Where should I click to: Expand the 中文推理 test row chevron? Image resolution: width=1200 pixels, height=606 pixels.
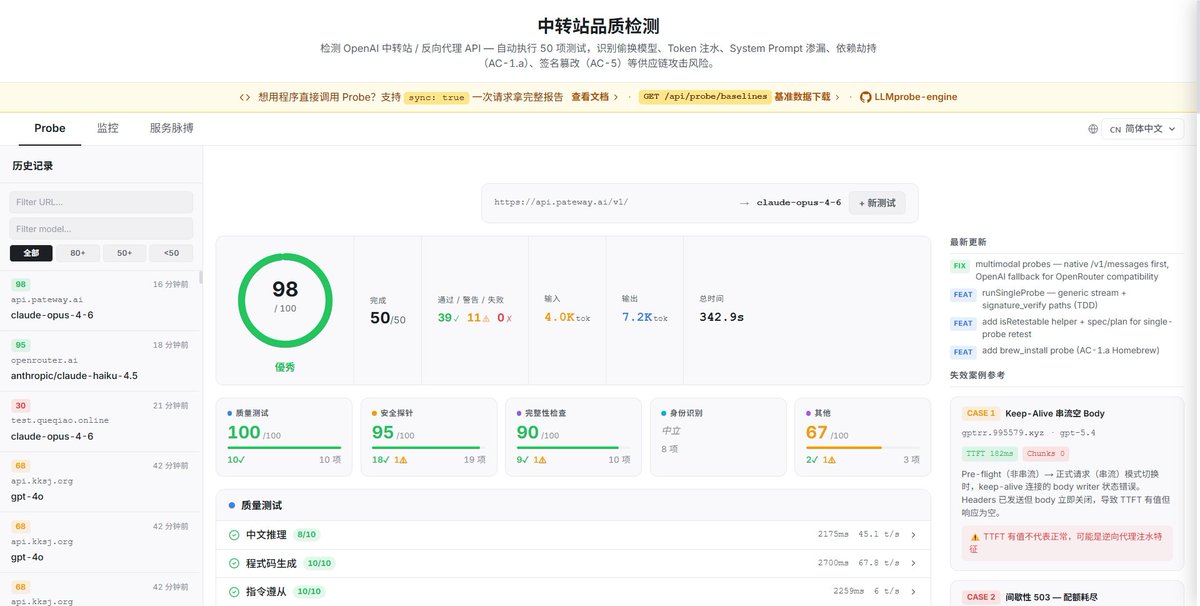[913, 535]
